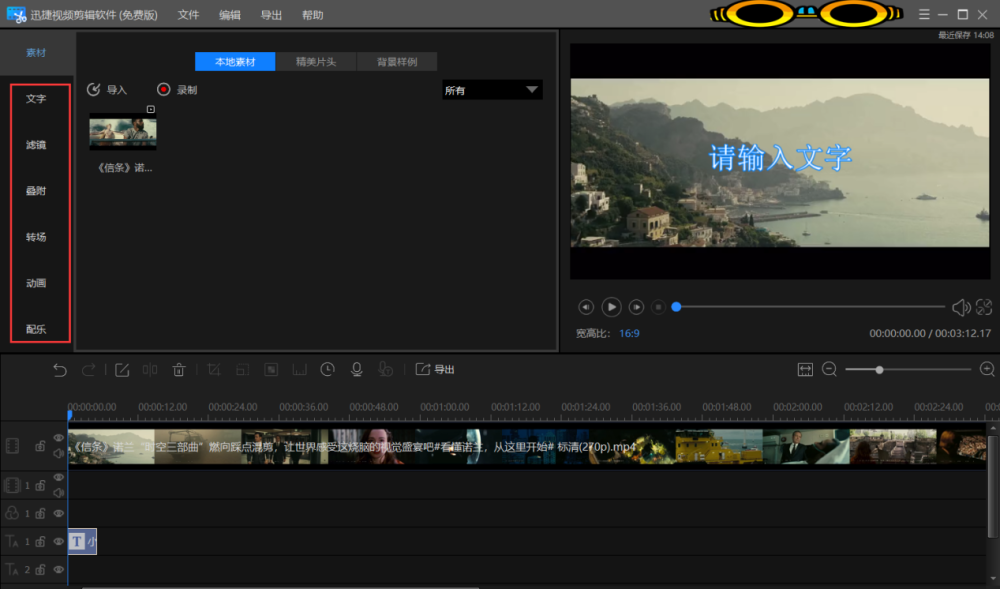The image size is (1000, 589).
Task: Click the trash delete icon
Action: point(179,370)
